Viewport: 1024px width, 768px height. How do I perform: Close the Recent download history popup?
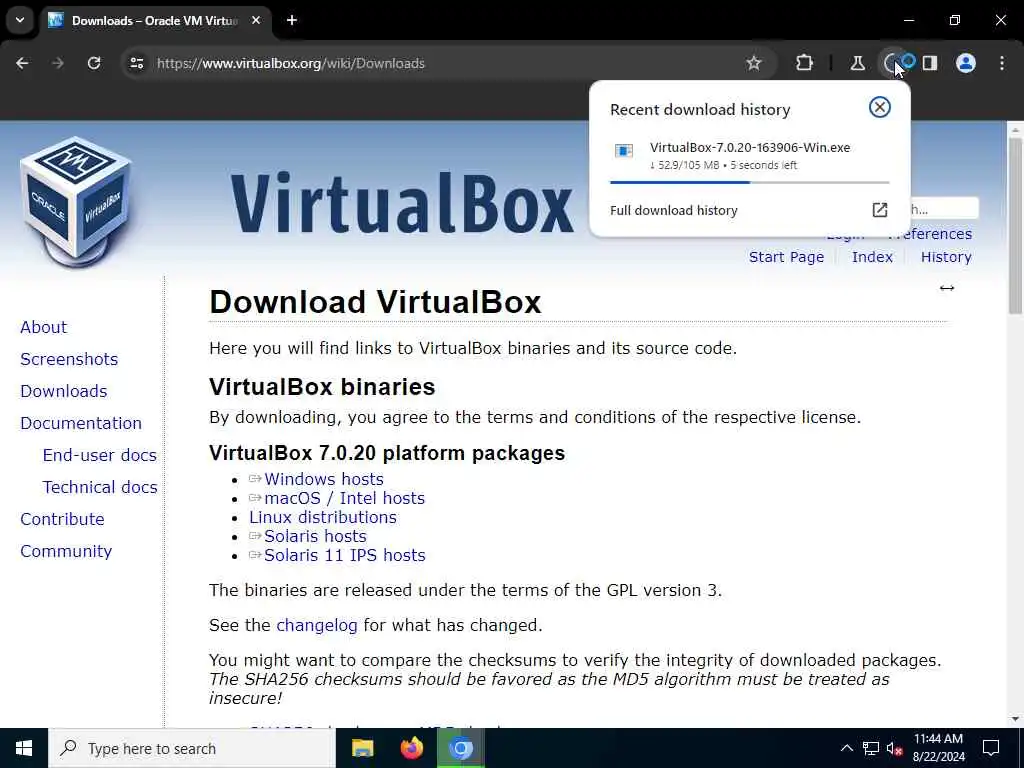(880, 107)
